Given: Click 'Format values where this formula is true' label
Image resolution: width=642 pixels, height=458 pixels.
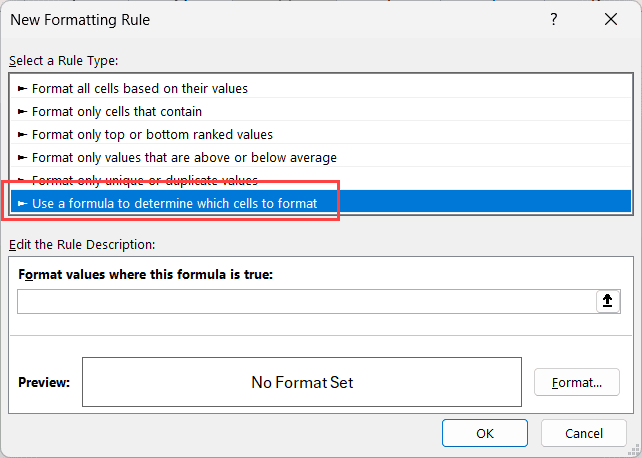Looking at the screenshot, I should (145, 274).
